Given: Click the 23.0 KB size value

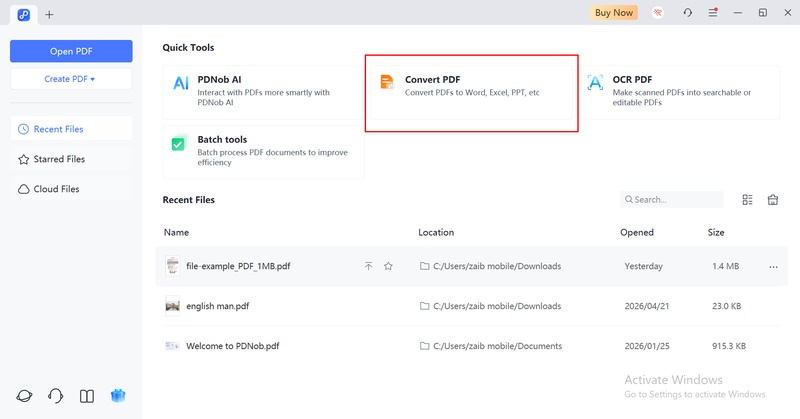Looking at the screenshot, I should pyautogui.click(x=727, y=306).
